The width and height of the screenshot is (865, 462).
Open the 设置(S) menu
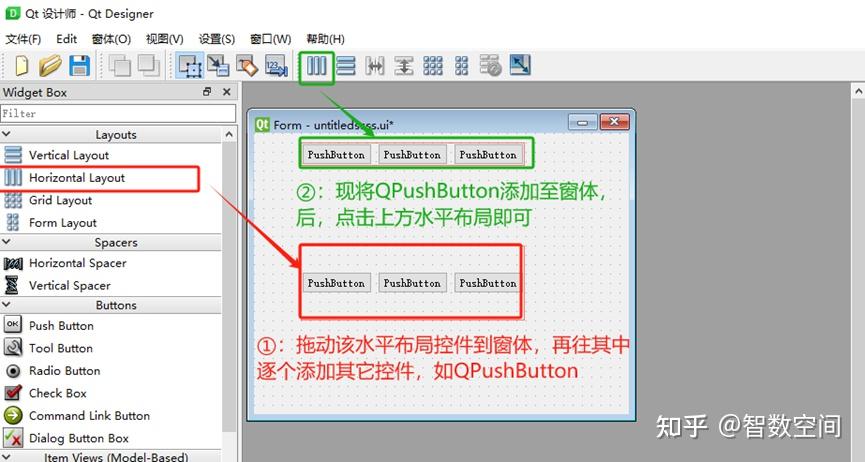pyautogui.click(x=217, y=39)
